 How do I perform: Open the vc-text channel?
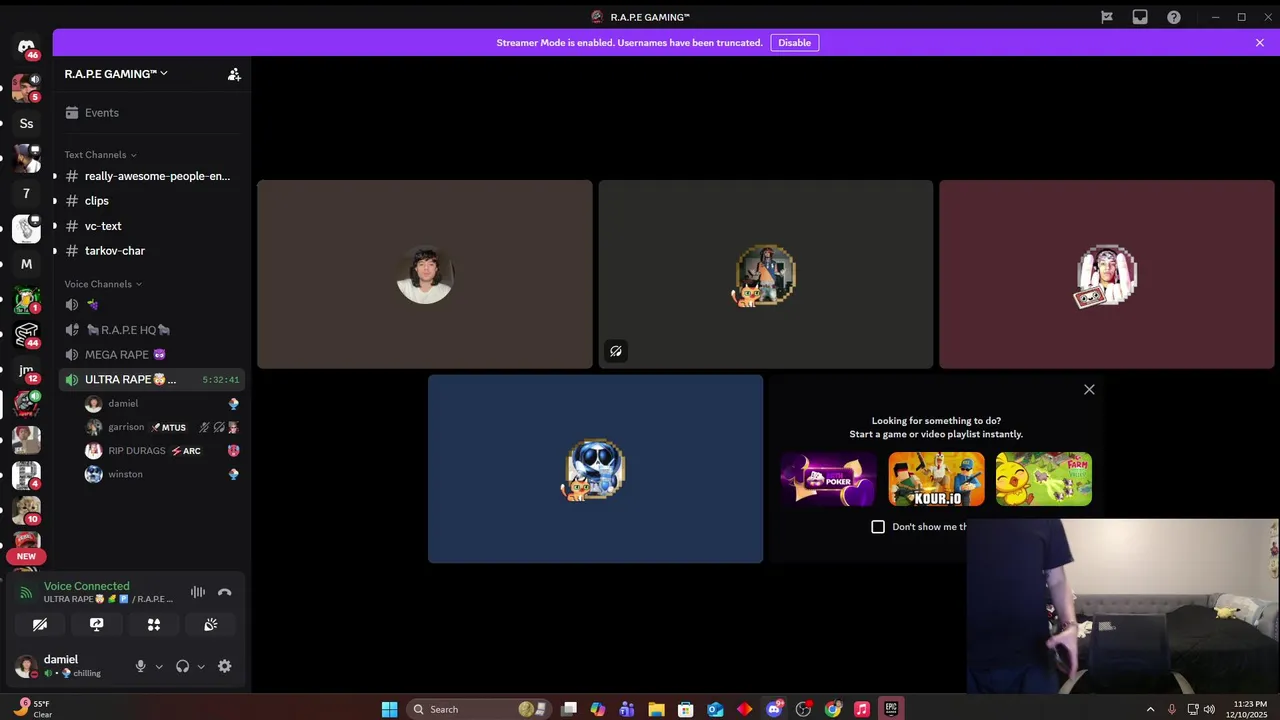click(x=150, y=226)
